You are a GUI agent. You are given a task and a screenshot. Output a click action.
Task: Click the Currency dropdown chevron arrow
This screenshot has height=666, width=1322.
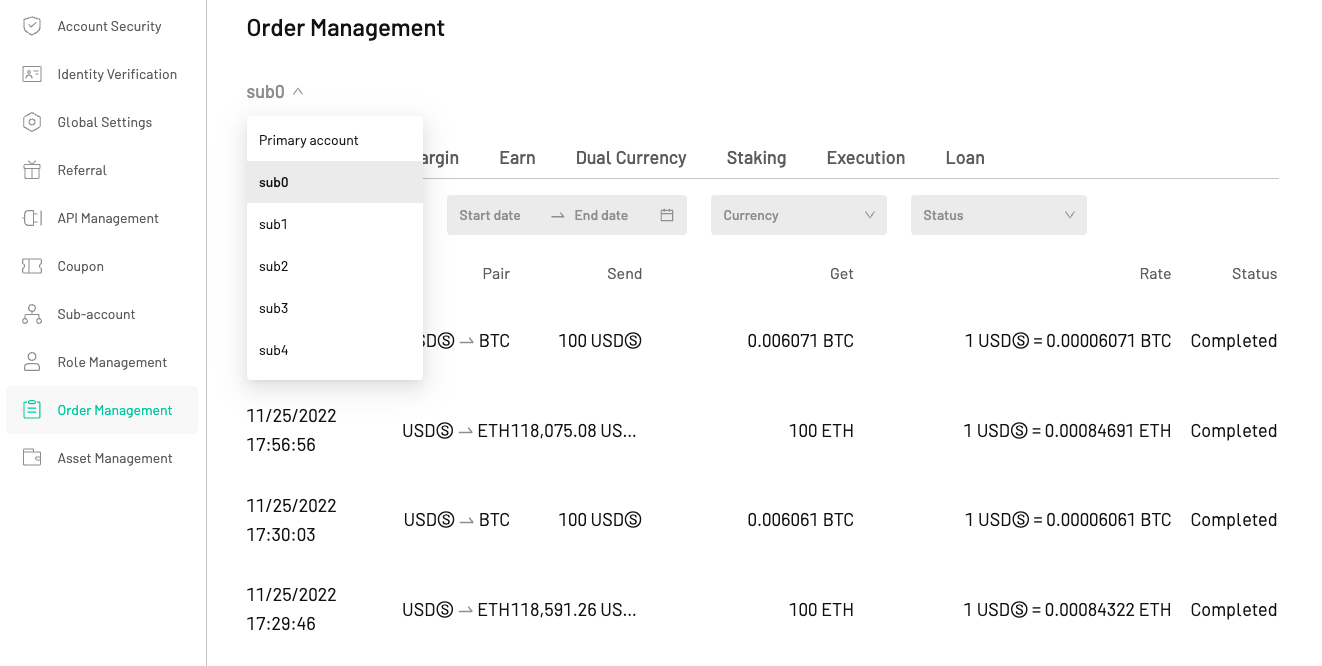coord(869,215)
